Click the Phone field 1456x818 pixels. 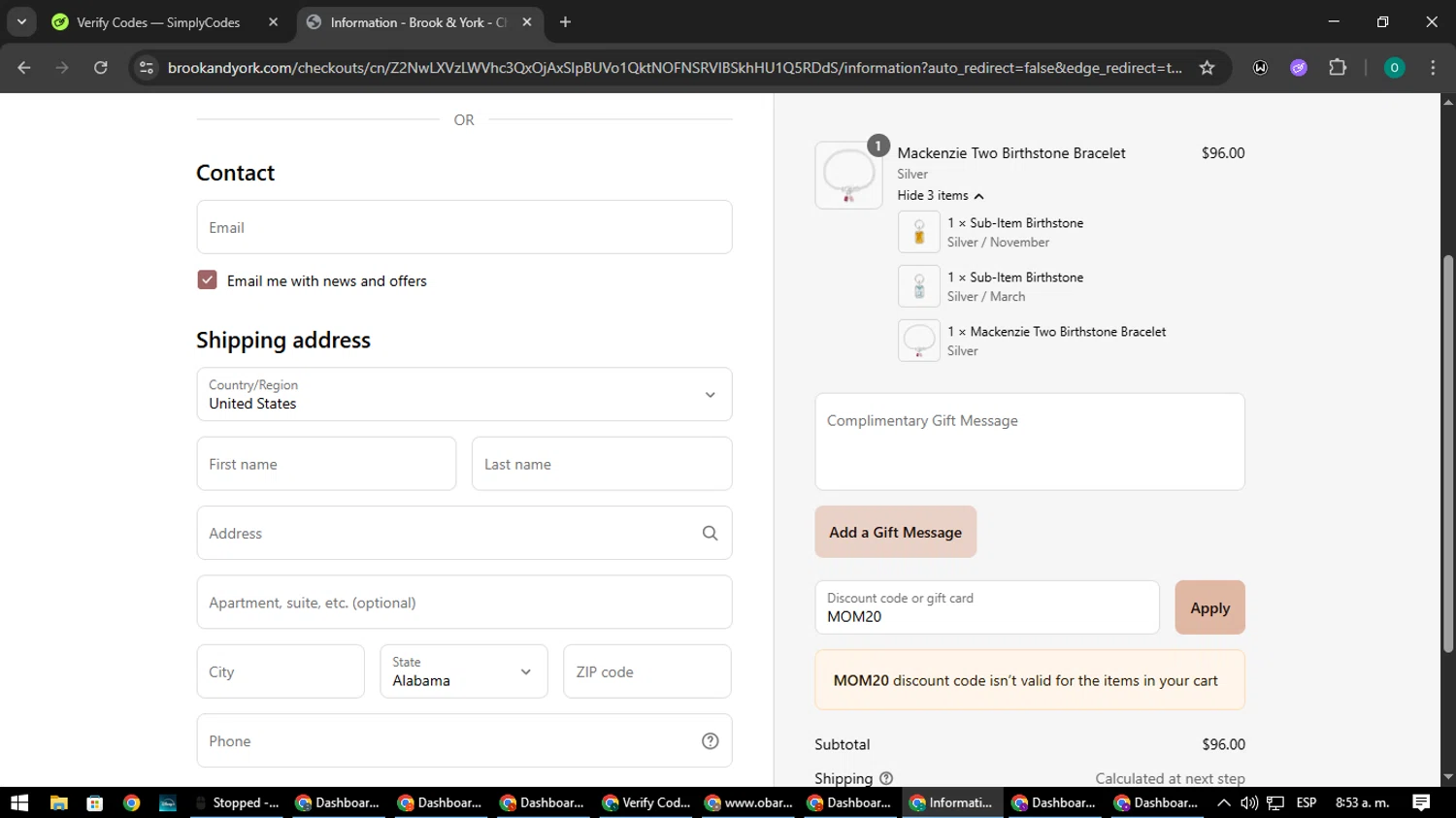[x=464, y=740]
